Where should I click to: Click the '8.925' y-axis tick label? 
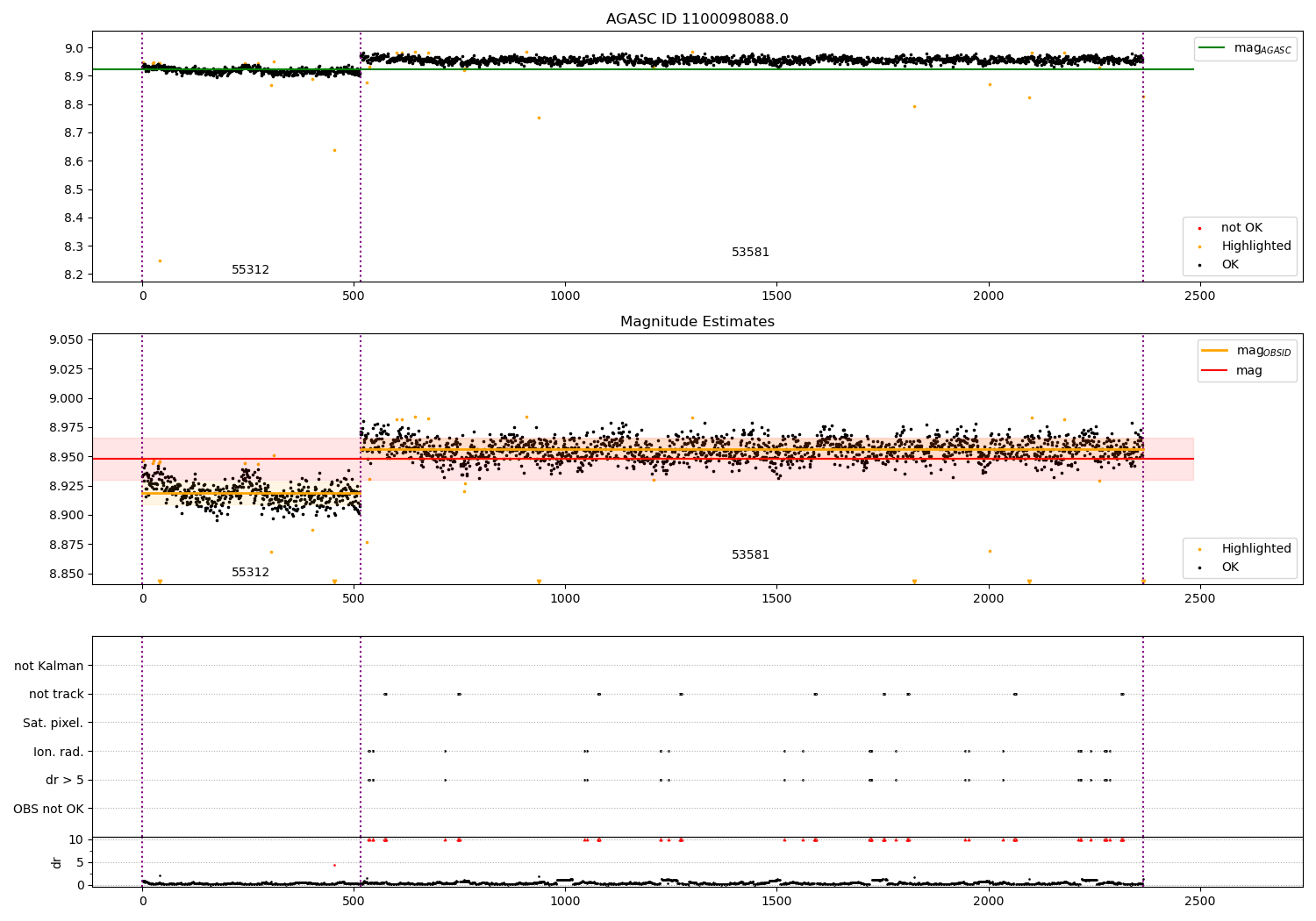pos(66,486)
